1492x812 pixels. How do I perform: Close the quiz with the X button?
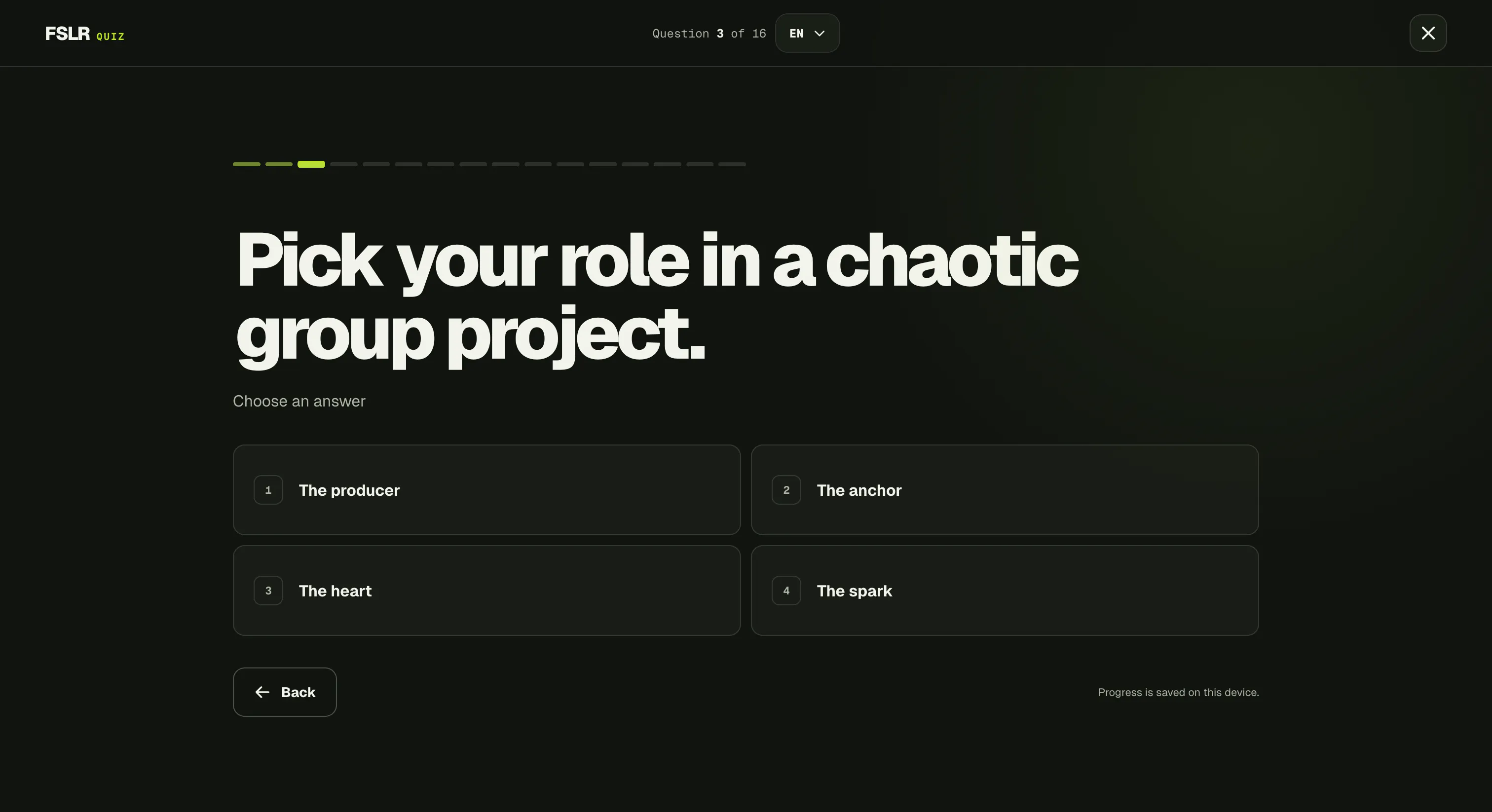[x=1428, y=33]
